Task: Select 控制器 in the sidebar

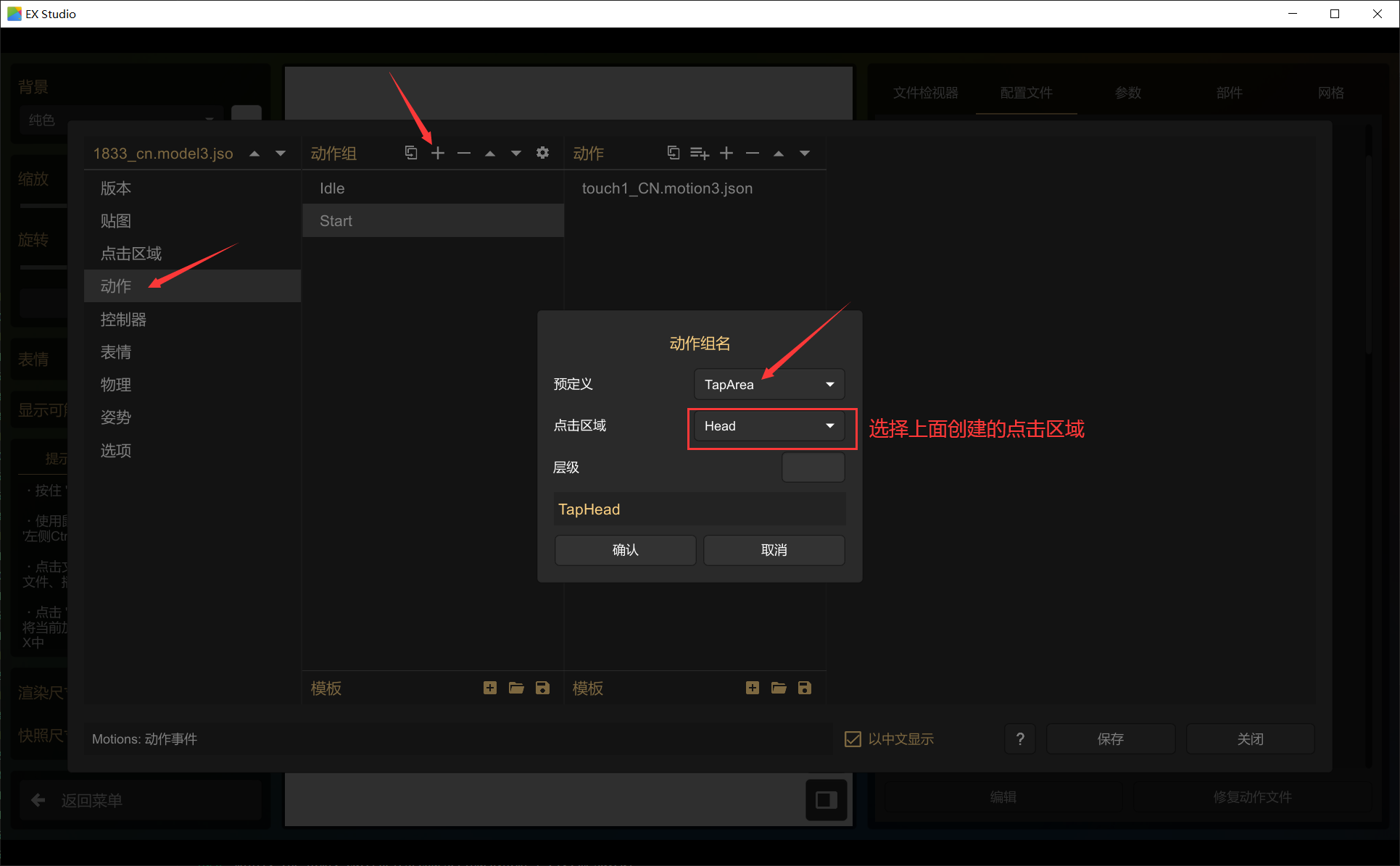Action: coord(192,320)
